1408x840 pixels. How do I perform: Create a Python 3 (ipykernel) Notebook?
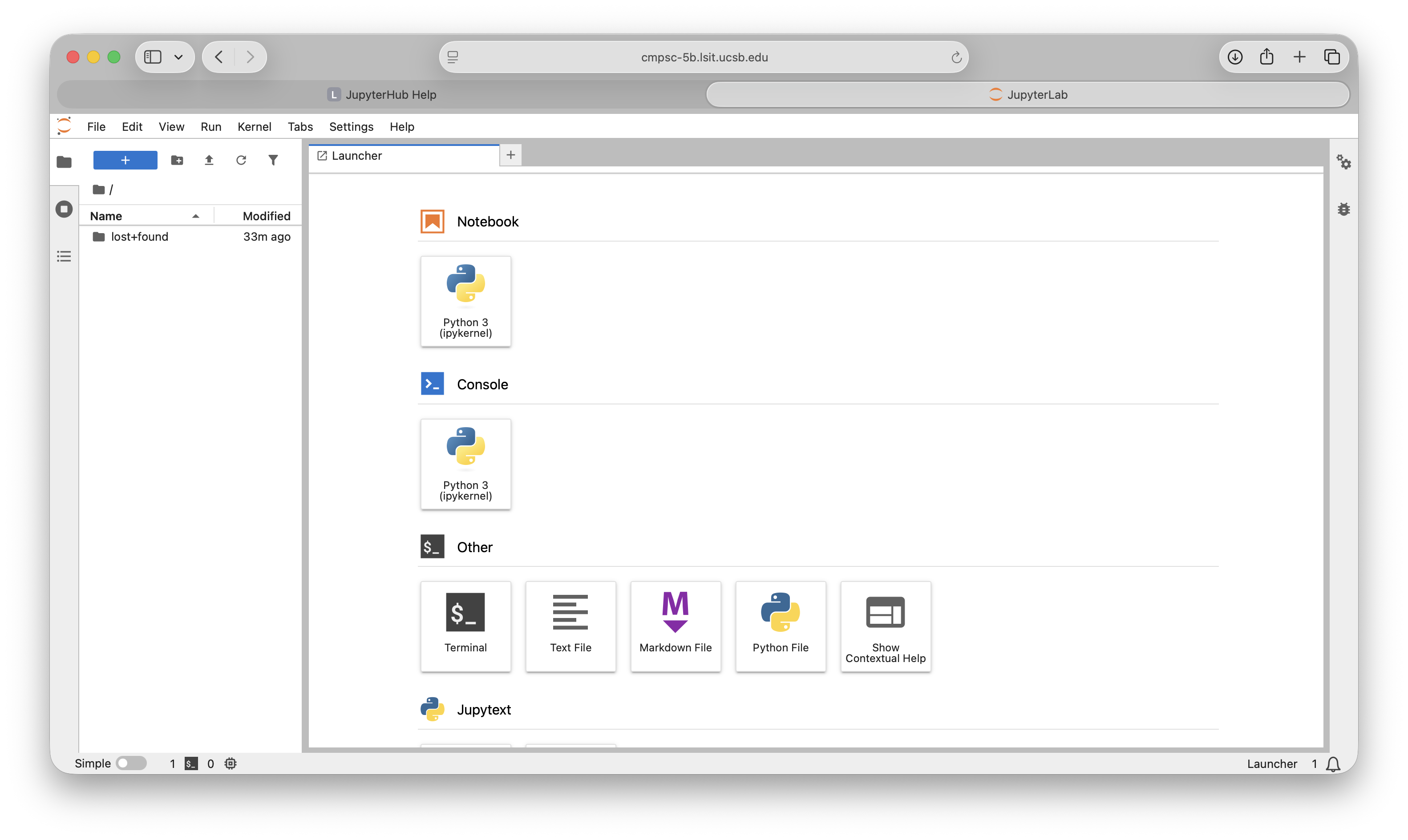coord(465,301)
